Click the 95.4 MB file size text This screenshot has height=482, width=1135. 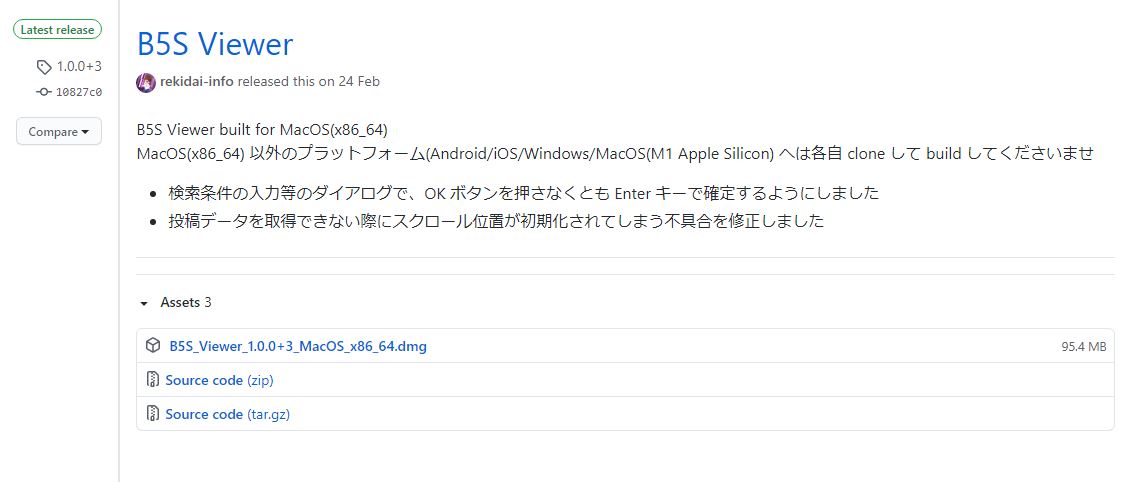pos(1084,347)
